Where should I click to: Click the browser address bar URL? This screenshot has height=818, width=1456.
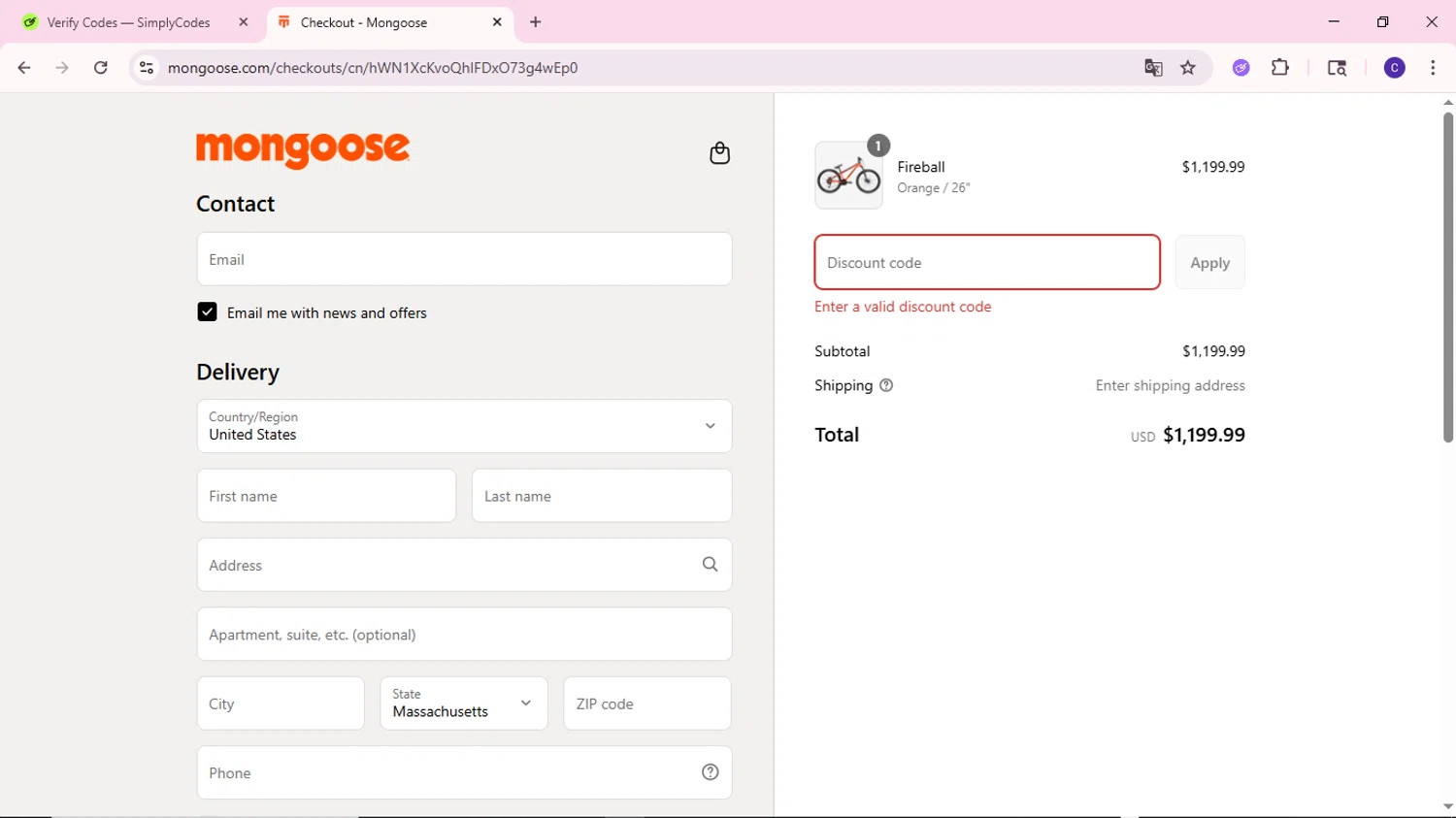tap(373, 68)
